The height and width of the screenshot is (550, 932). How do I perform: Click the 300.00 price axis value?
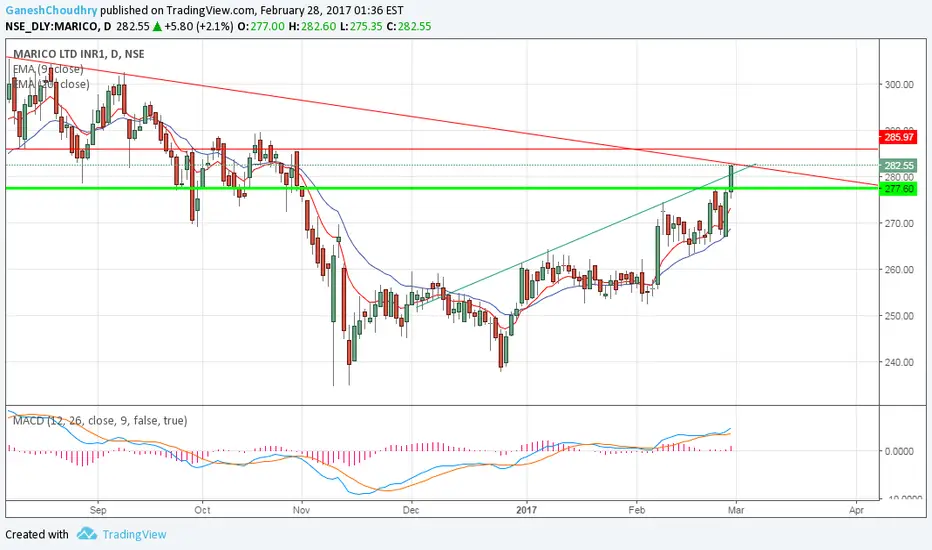(899, 84)
